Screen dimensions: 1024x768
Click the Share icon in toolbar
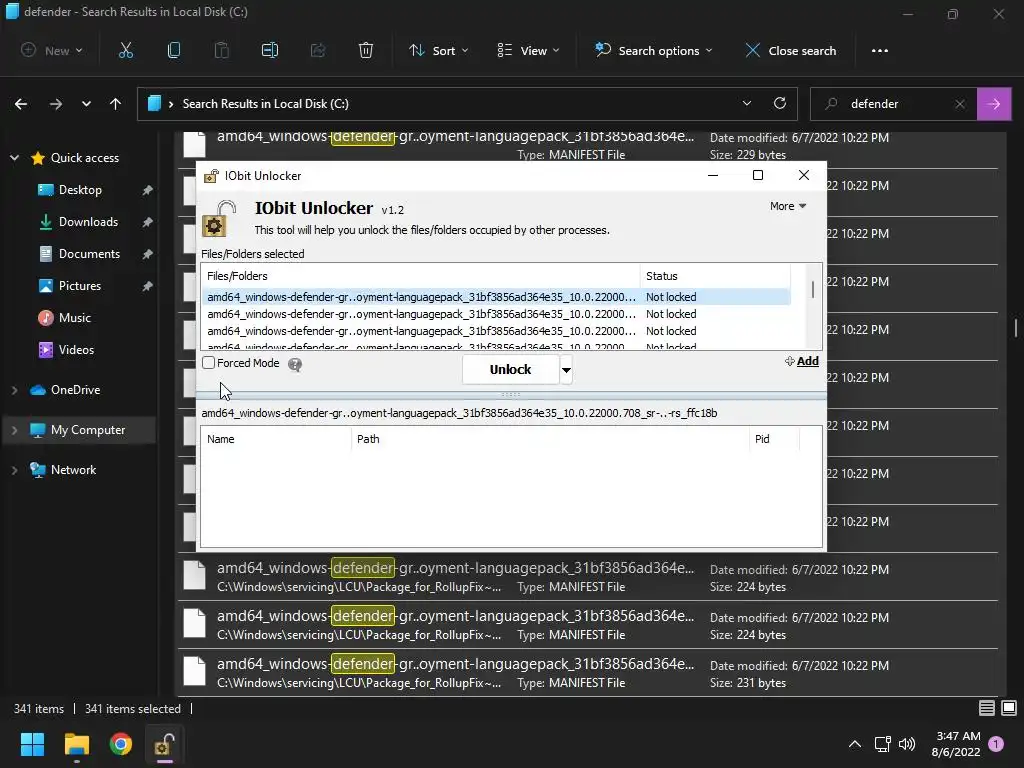tap(318, 50)
